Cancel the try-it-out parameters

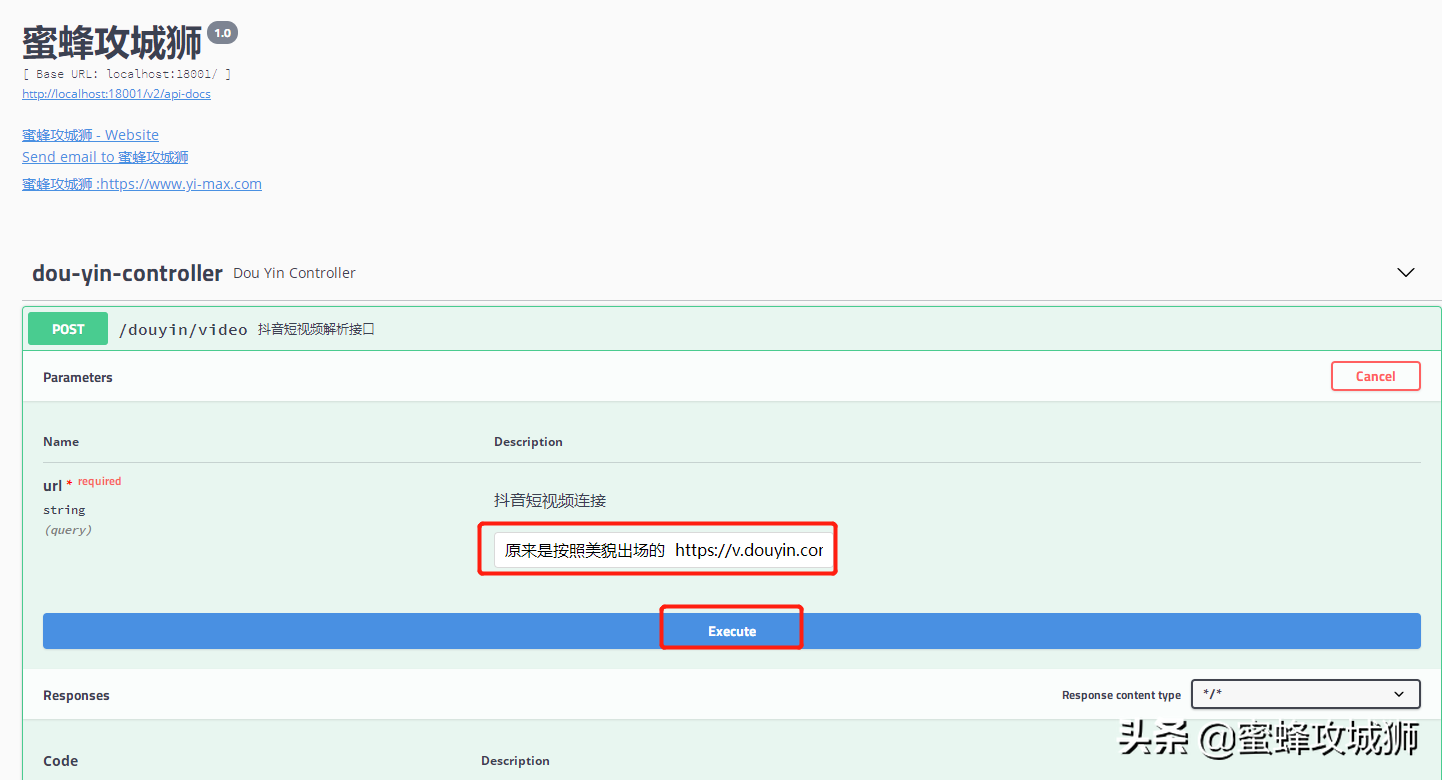click(x=1375, y=376)
